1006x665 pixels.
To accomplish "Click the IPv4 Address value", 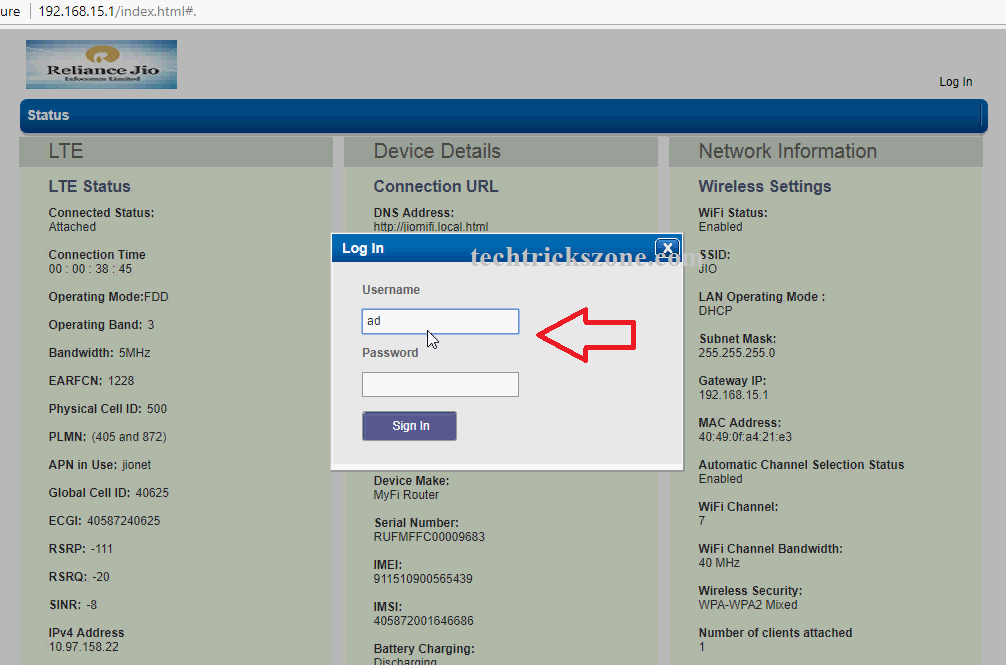I will (x=83, y=647).
